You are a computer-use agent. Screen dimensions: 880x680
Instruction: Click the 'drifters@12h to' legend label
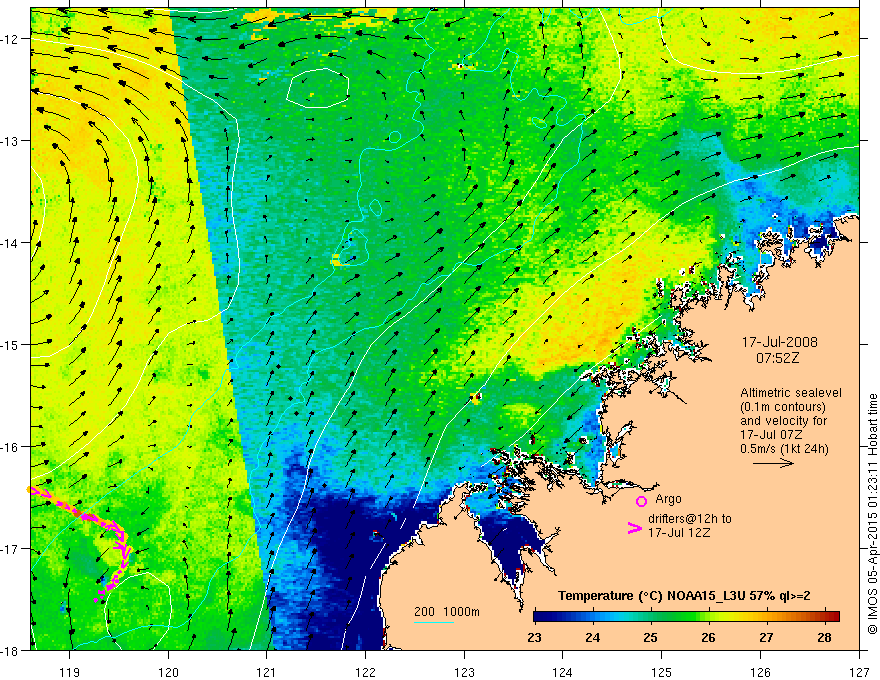690,519
